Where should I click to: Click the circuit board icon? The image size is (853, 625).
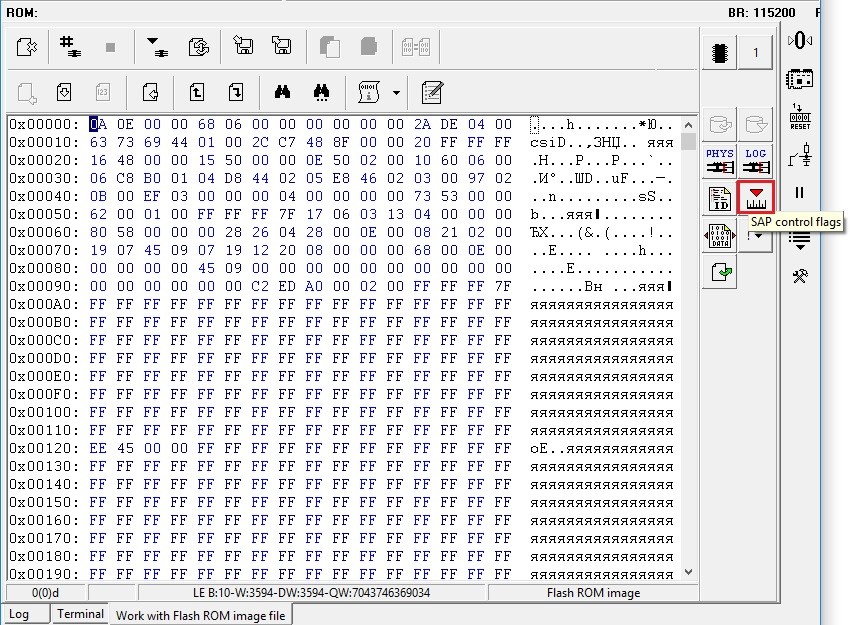tap(800, 79)
